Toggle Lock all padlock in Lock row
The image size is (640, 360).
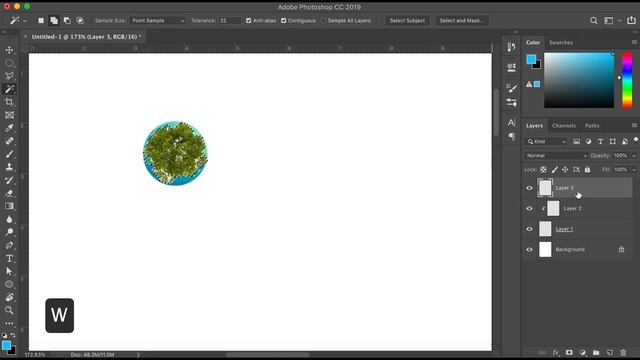[587, 169]
